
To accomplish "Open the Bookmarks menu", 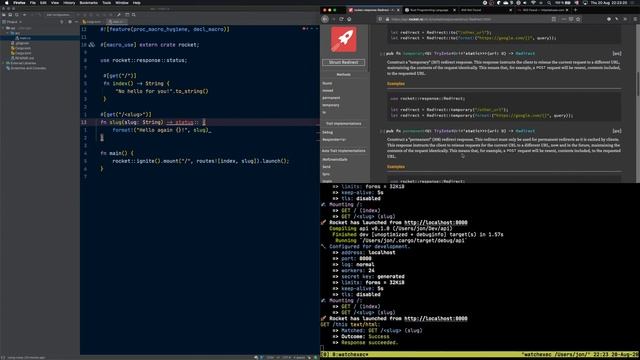I will tap(89, 3).
